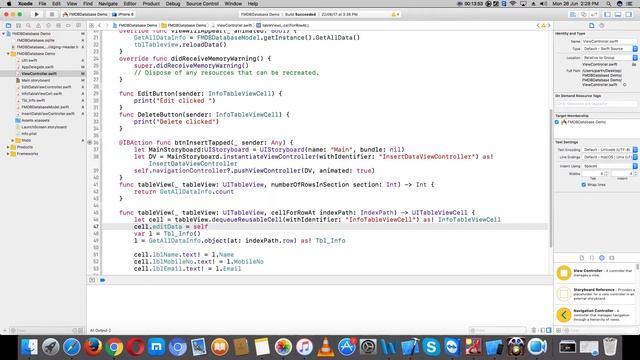This screenshot has width=640, height=360.
Task: Open the Location dropdown
Action: (x=610, y=58)
